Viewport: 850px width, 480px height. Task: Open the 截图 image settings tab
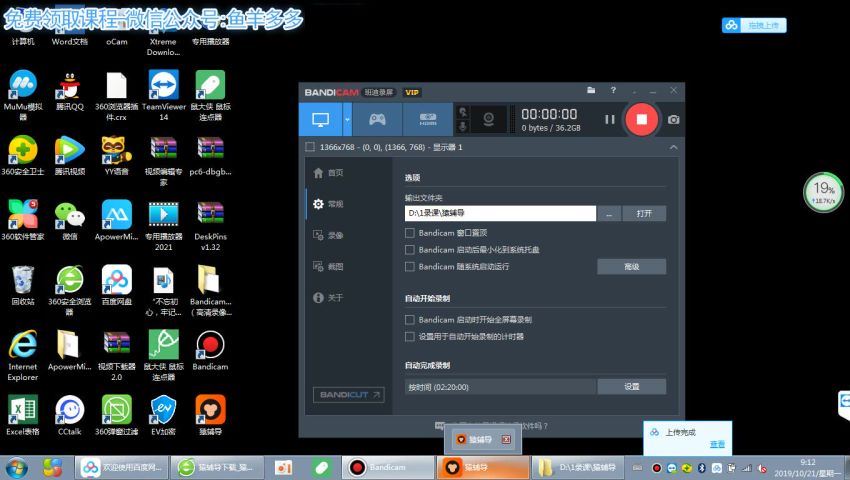[329, 267]
